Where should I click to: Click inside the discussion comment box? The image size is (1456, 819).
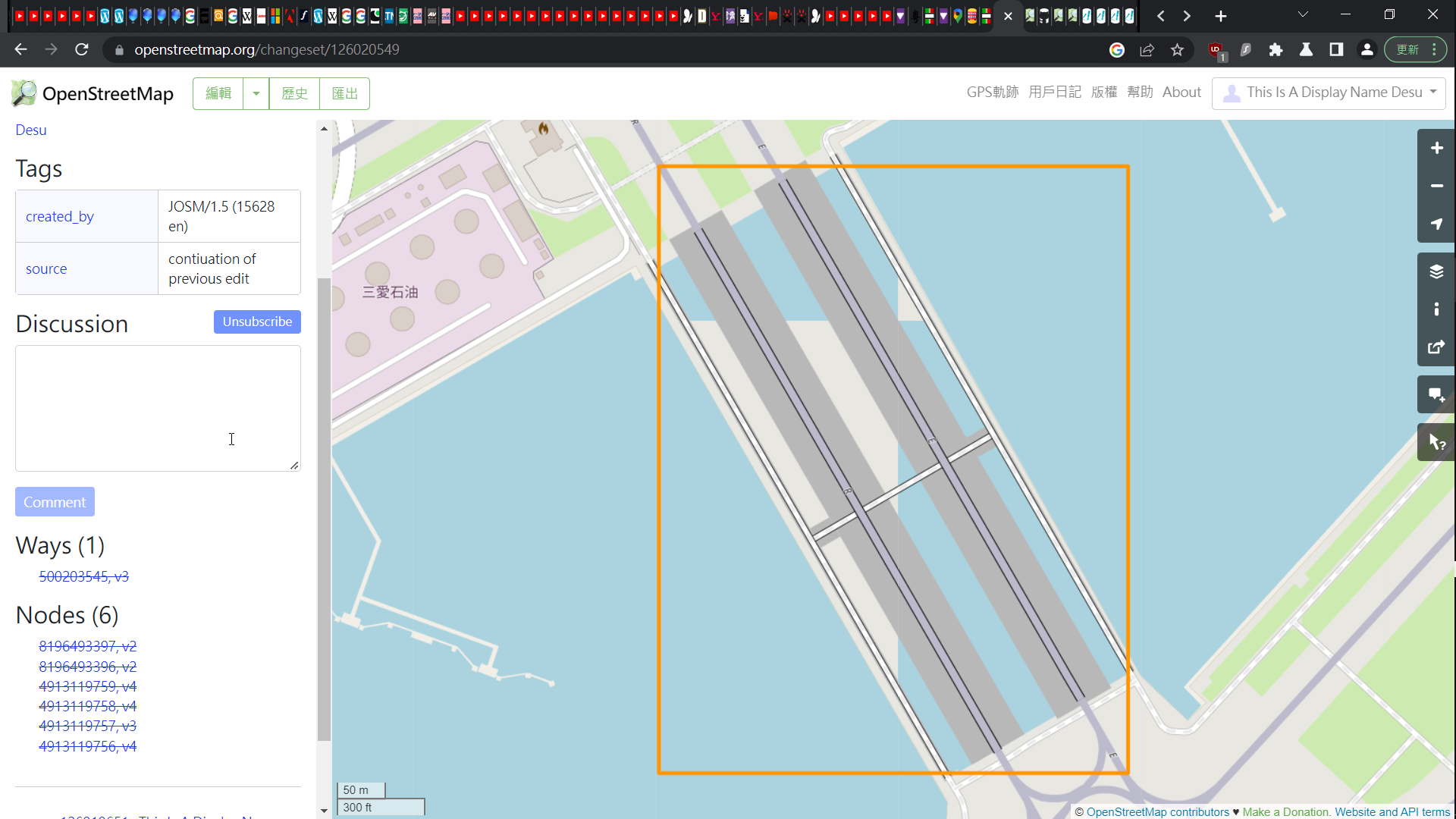pos(157,409)
